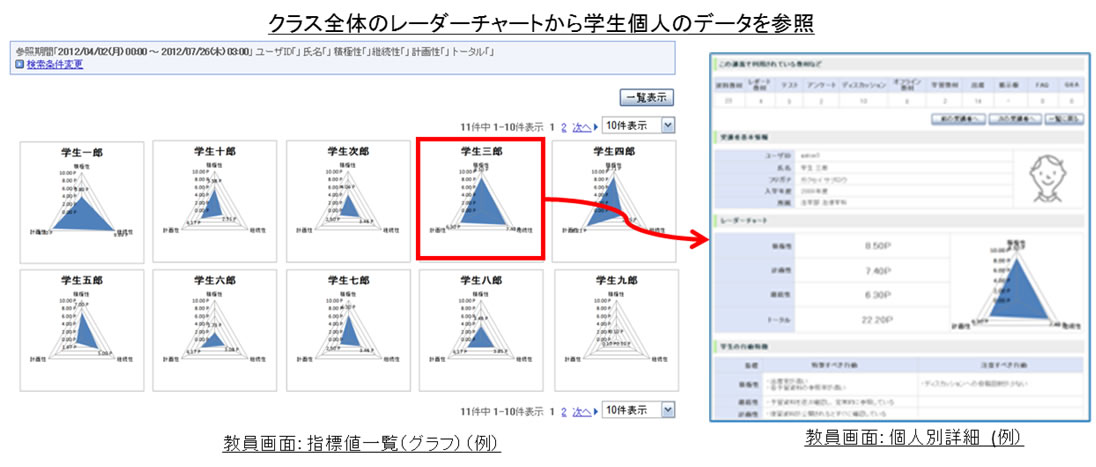View 学生六郎 radar chart card
Image resolution: width=1096 pixels, height=467 pixels.
click(x=214, y=329)
